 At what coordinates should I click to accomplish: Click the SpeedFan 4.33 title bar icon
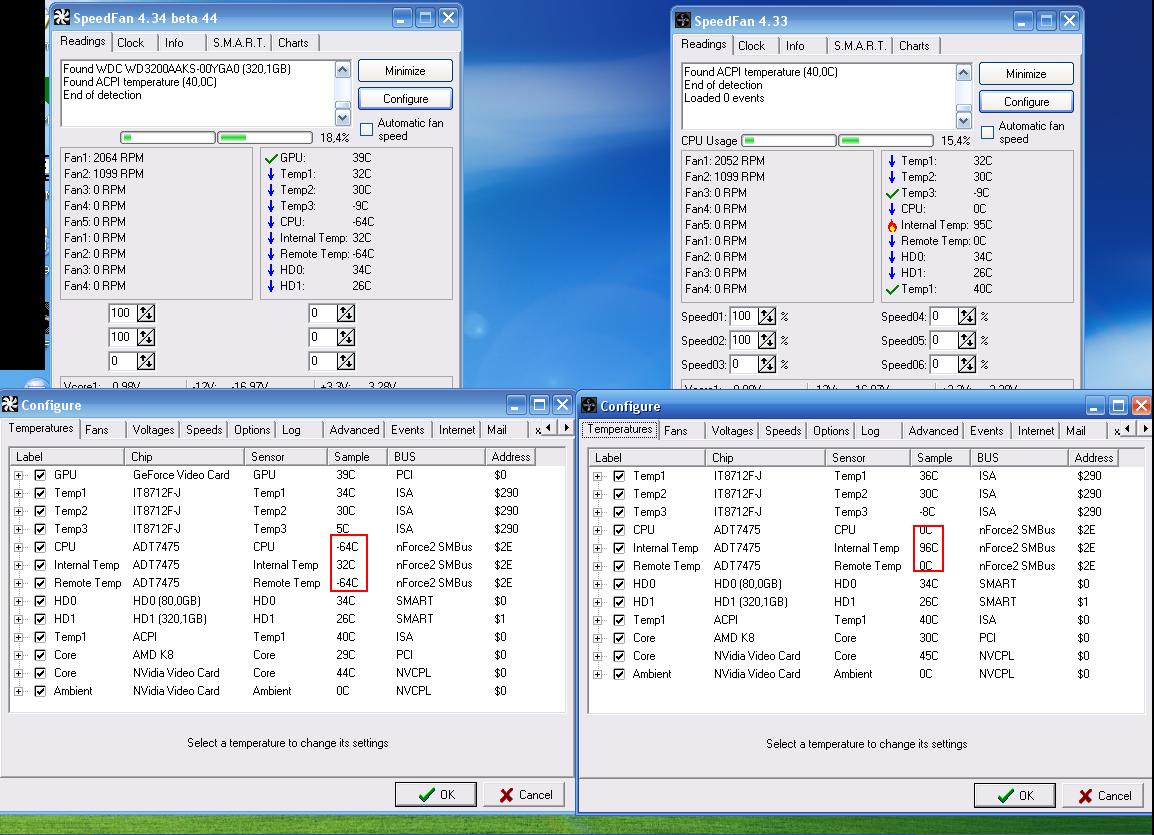pyautogui.click(x=683, y=20)
